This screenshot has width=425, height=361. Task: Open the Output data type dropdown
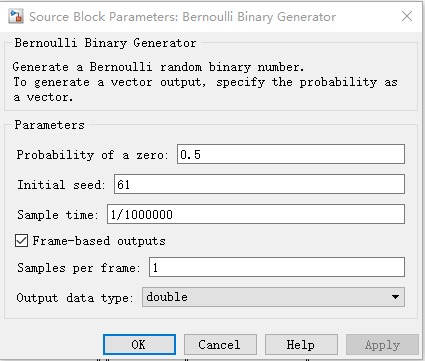273,297
